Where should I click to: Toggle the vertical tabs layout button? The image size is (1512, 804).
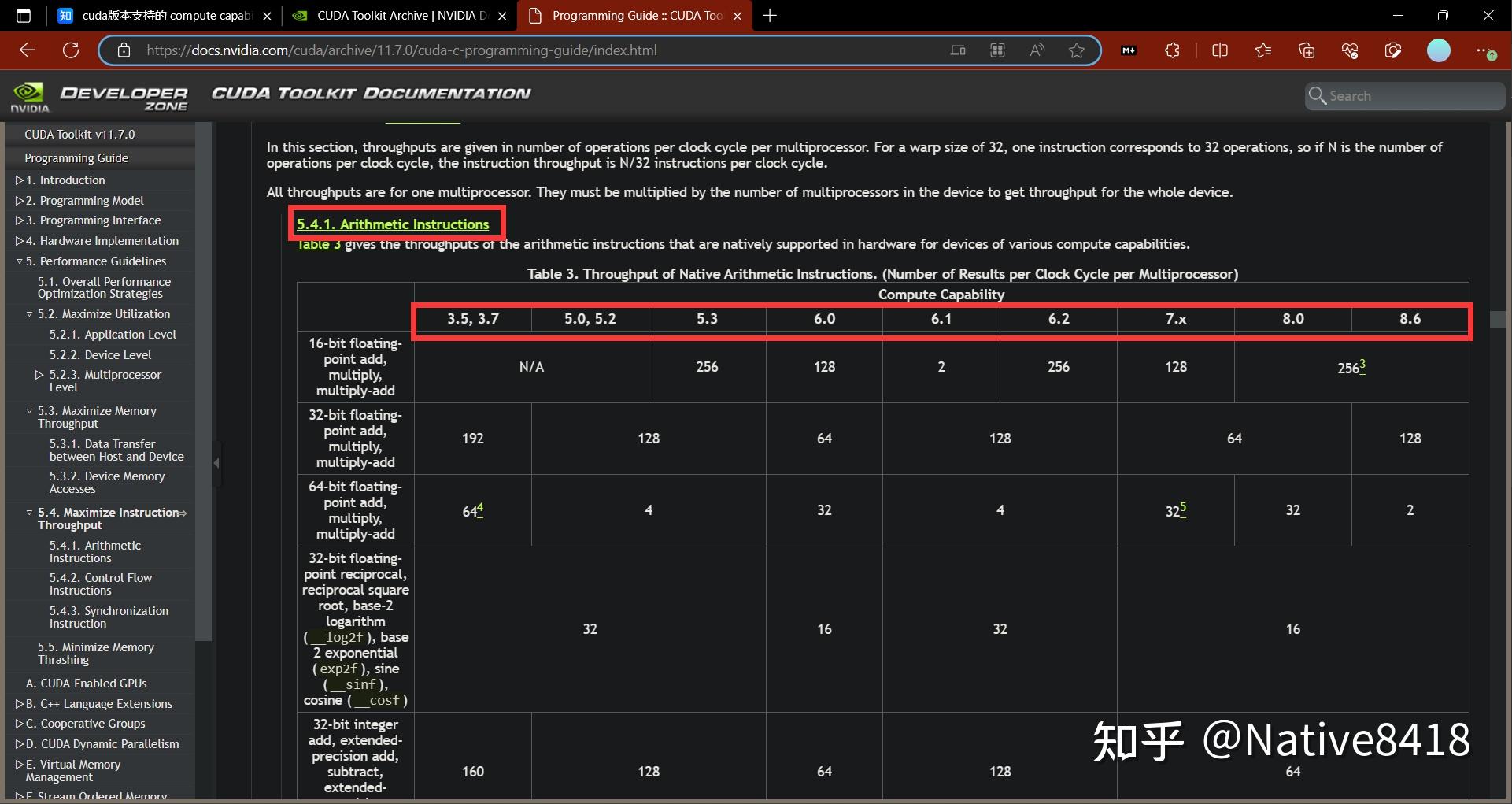[x=23, y=15]
